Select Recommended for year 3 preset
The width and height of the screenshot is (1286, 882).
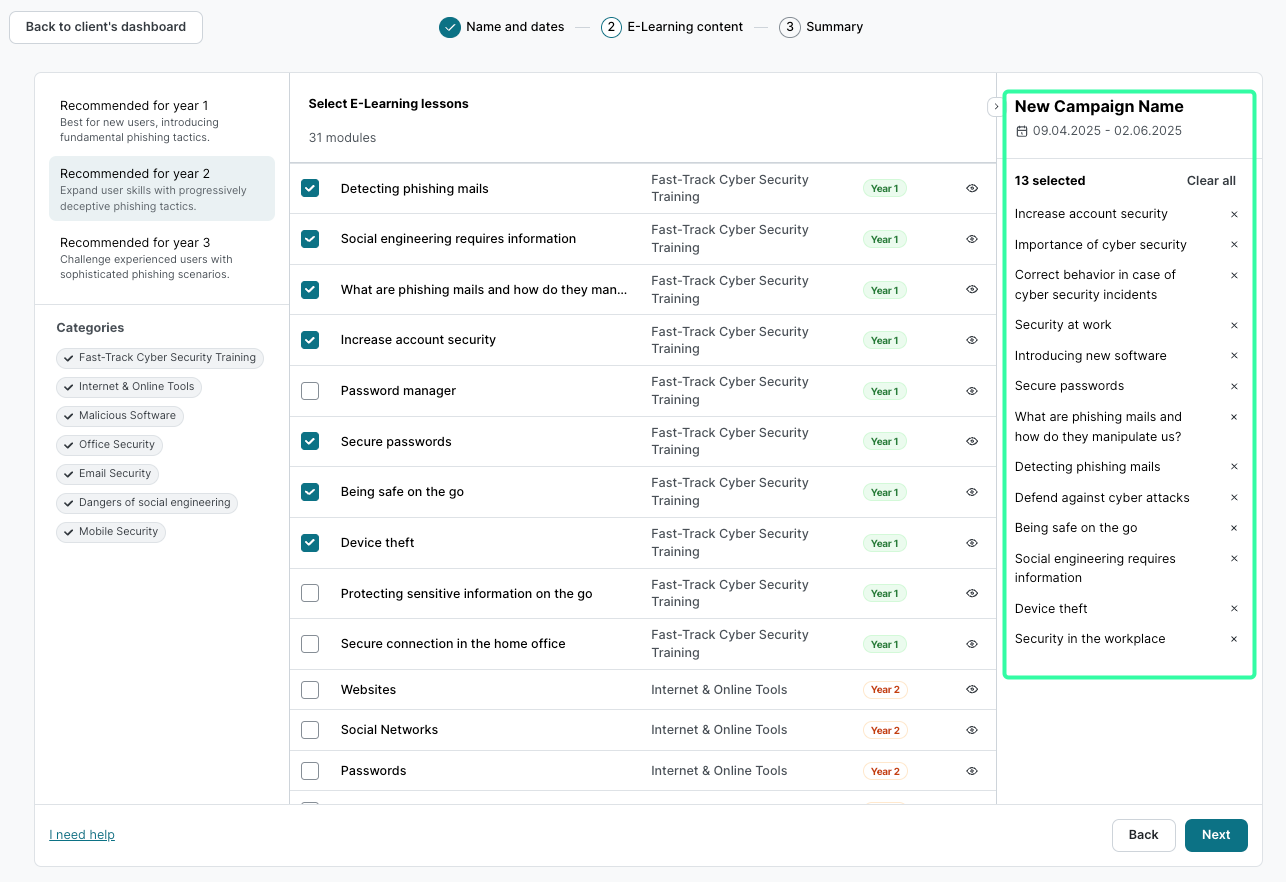(161, 257)
